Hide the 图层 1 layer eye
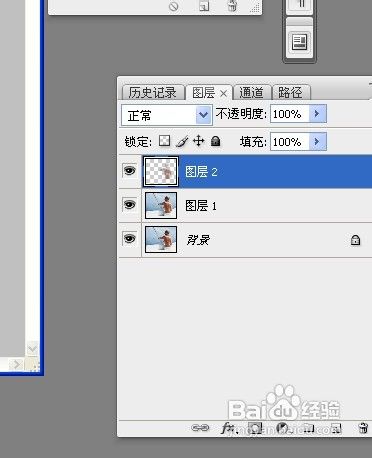 tap(130, 205)
